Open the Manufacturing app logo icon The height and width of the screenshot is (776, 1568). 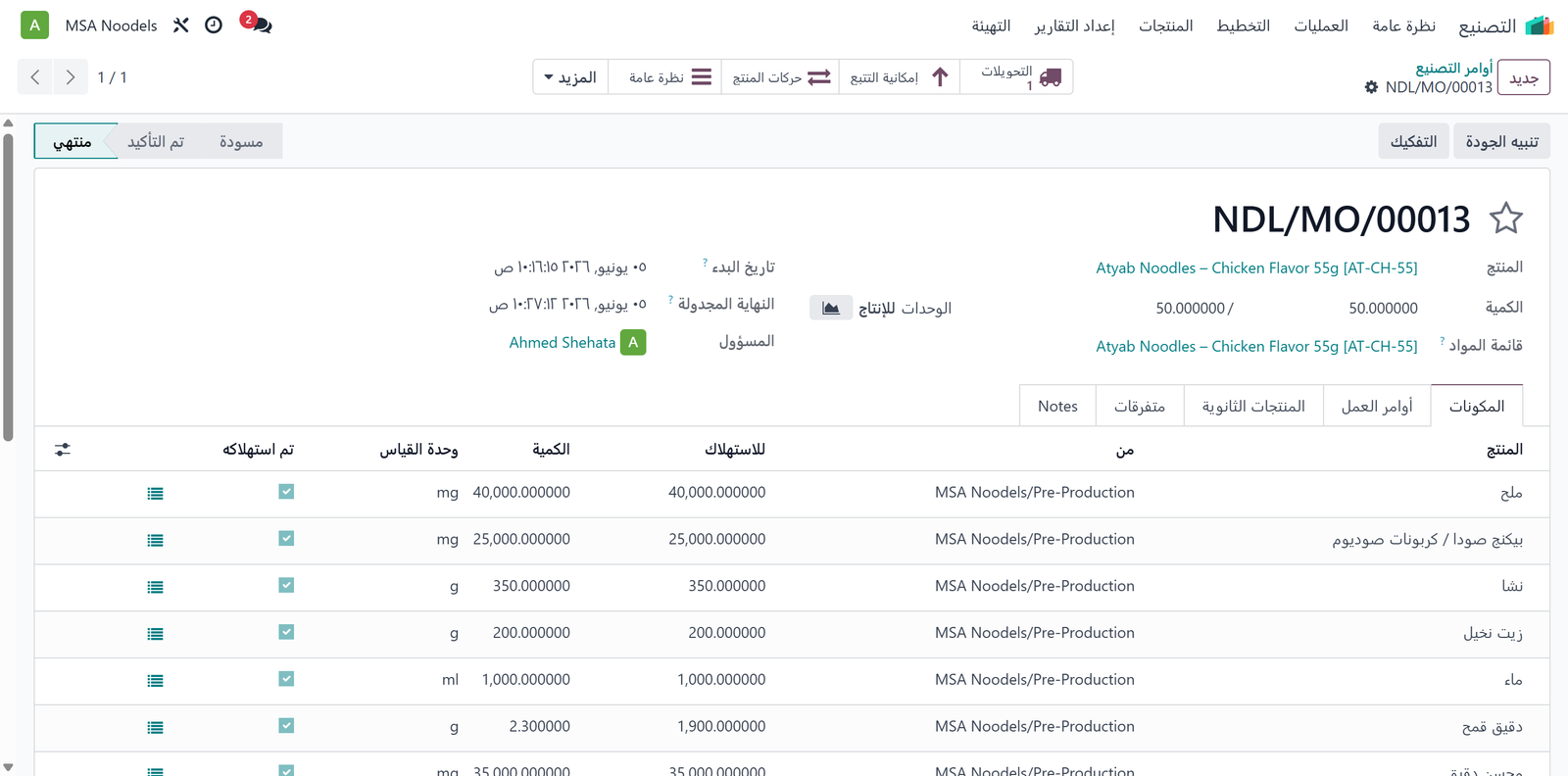1540,25
